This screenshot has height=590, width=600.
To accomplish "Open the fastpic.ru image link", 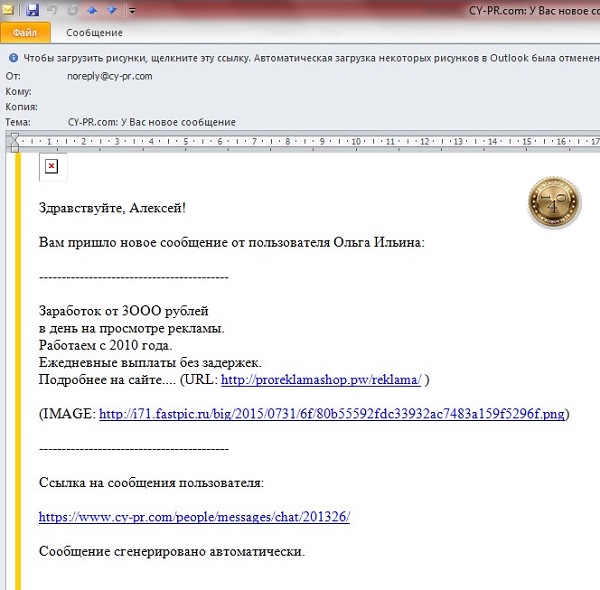I will pos(332,414).
